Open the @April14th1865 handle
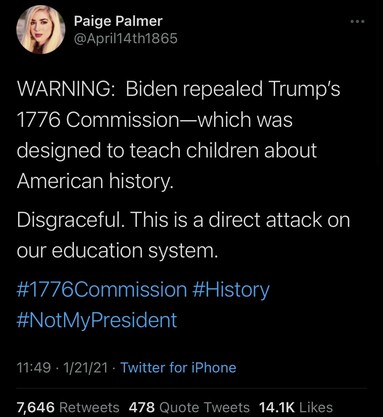Viewport: 383px width, 417px height. click(126, 39)
